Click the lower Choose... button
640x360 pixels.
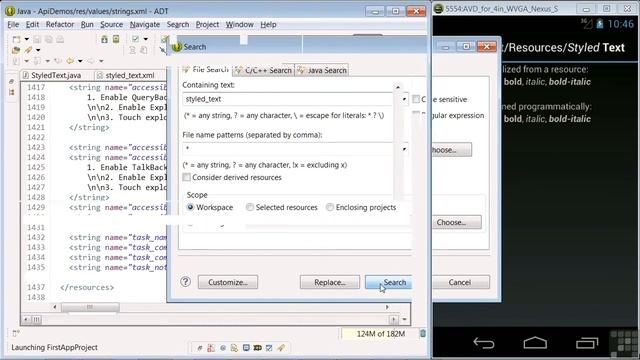(x=456, y=222)
